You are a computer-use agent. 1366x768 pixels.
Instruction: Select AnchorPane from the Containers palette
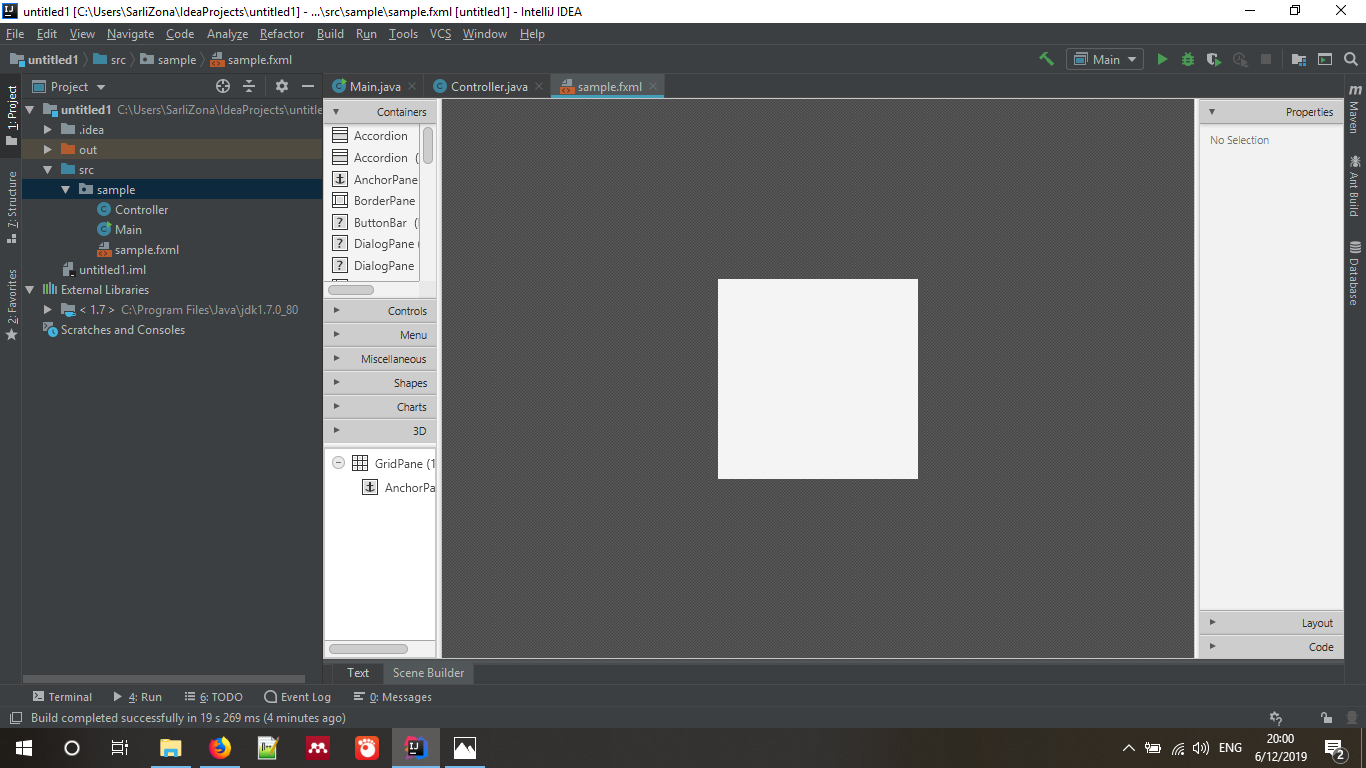(x=380, y=179)
